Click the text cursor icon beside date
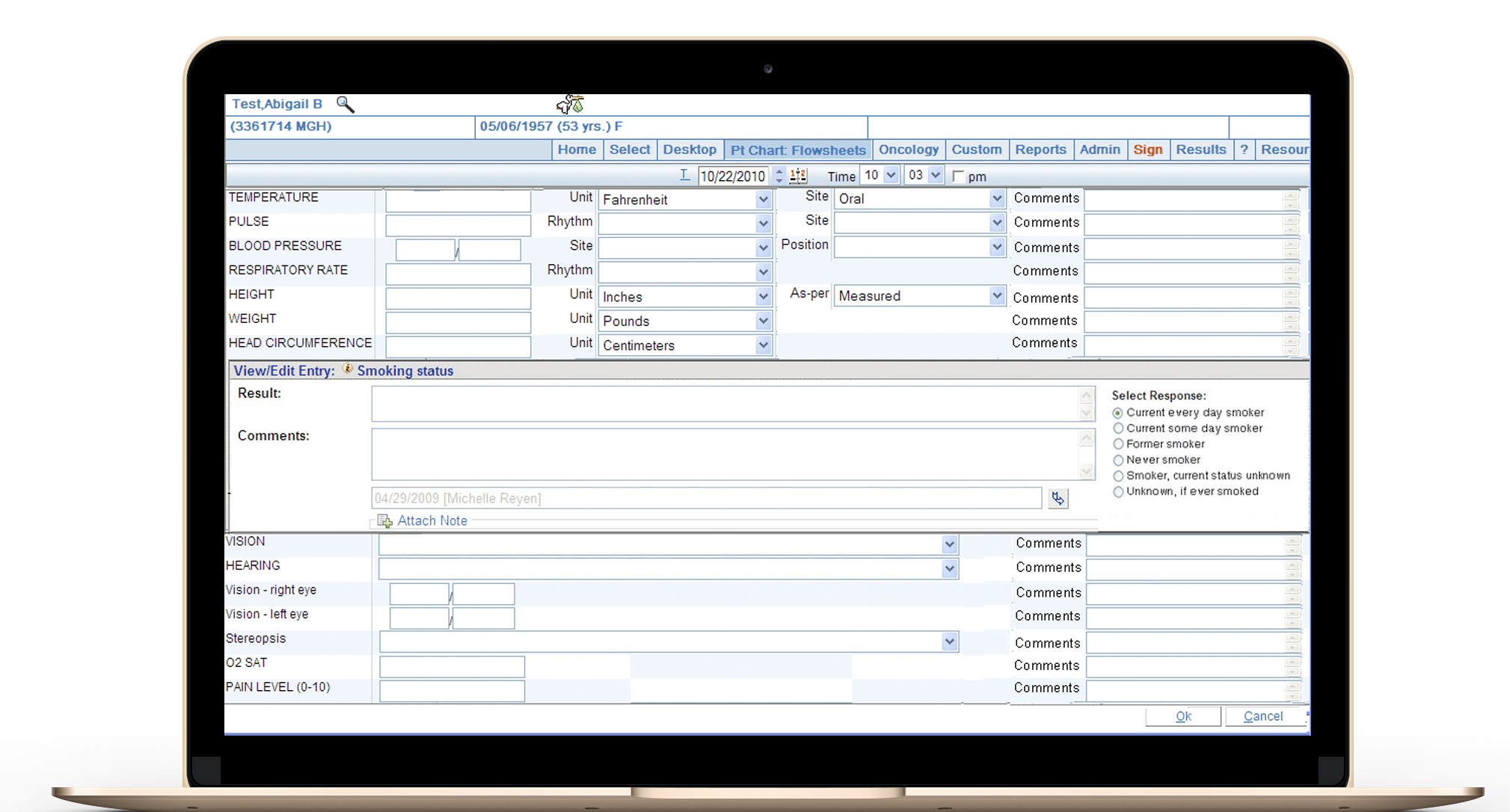Viewport: 1510px width, 812px height. pyautogui.click(x=684, y=176)
